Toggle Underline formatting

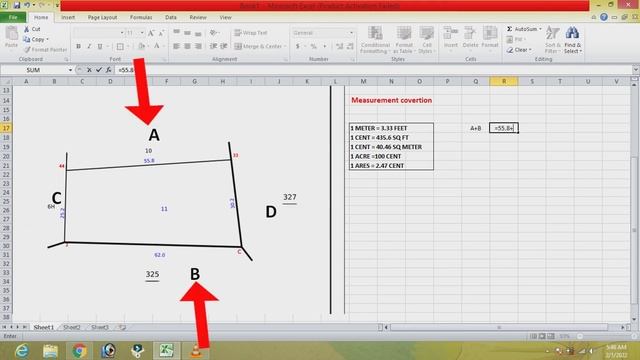click(x=100, y=47)
